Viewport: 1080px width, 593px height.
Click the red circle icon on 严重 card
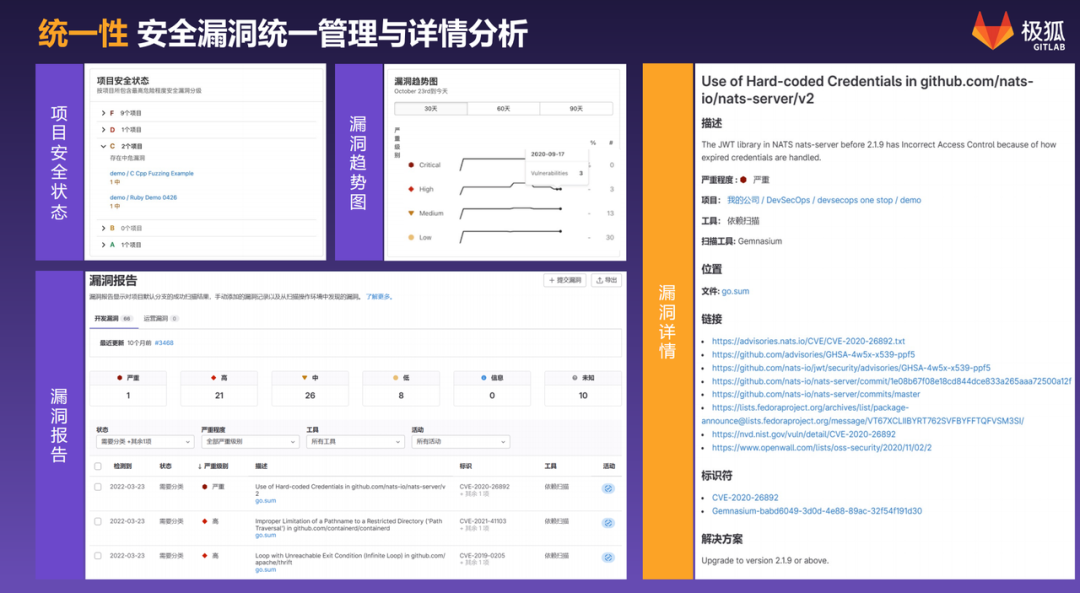(120, 377)
